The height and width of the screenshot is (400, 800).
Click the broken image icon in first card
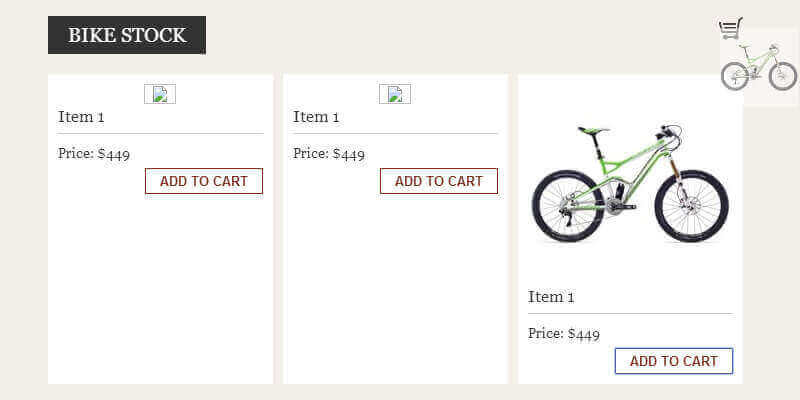pos(160,94)
